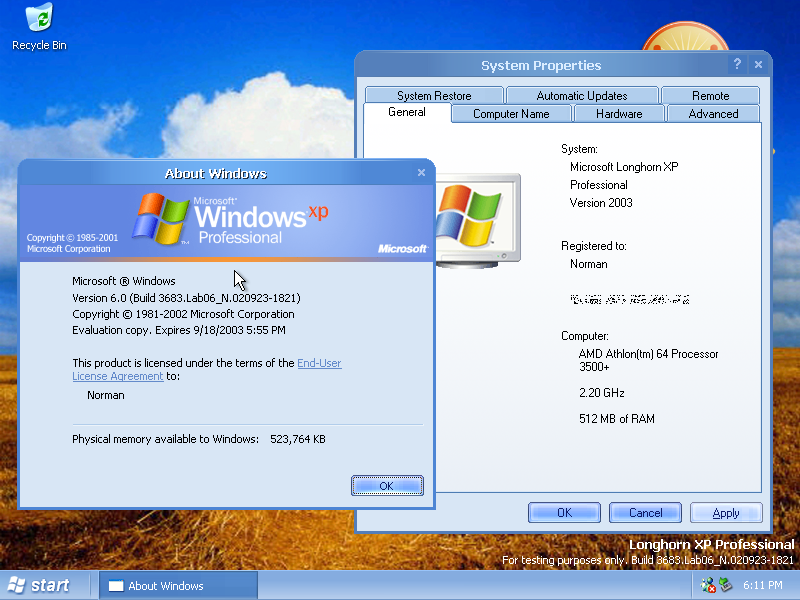This screenshot has height=600, width=800.
Task: Open the Hardware tab
Action: (x=619, y=114)
